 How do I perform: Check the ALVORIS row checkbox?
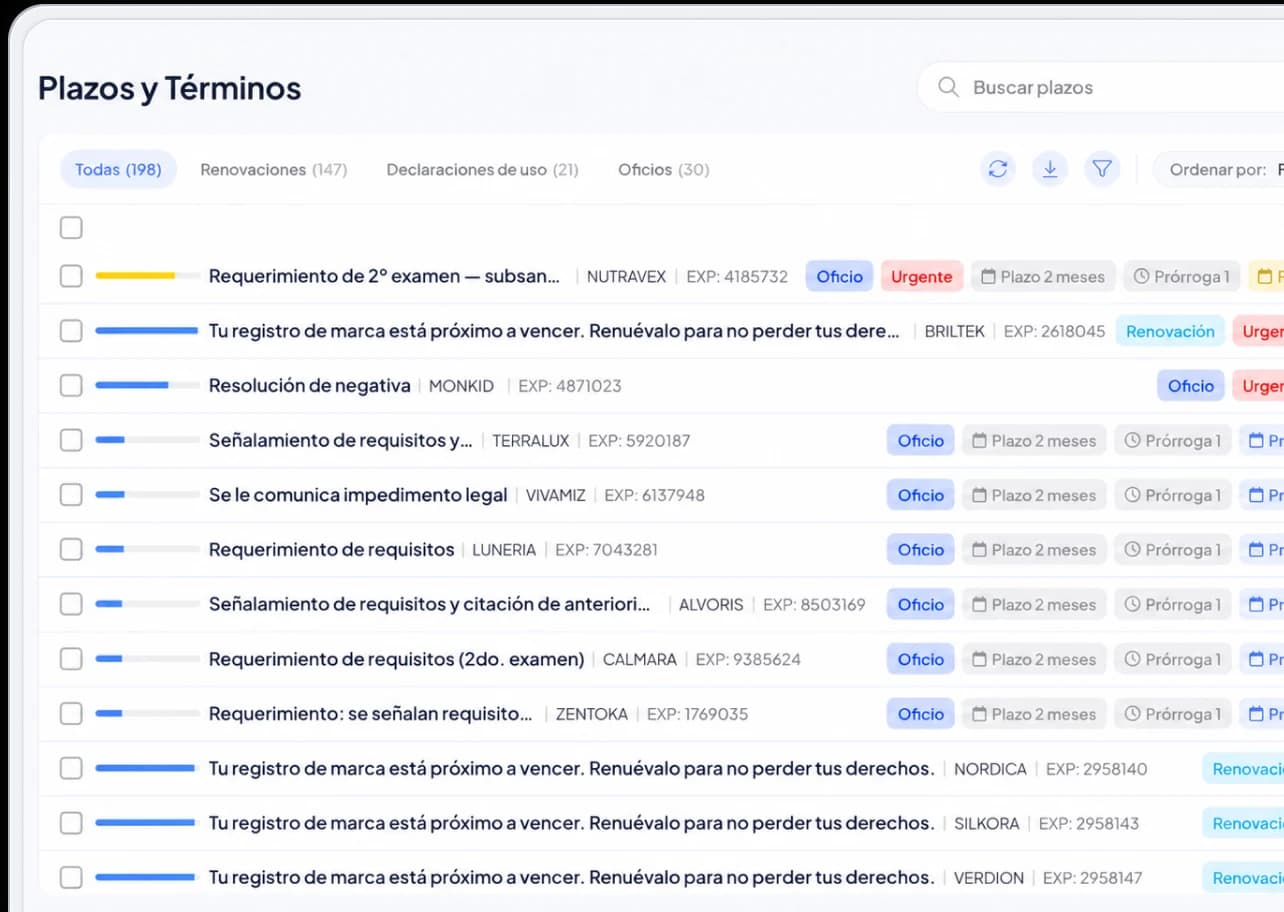[71, 604]
